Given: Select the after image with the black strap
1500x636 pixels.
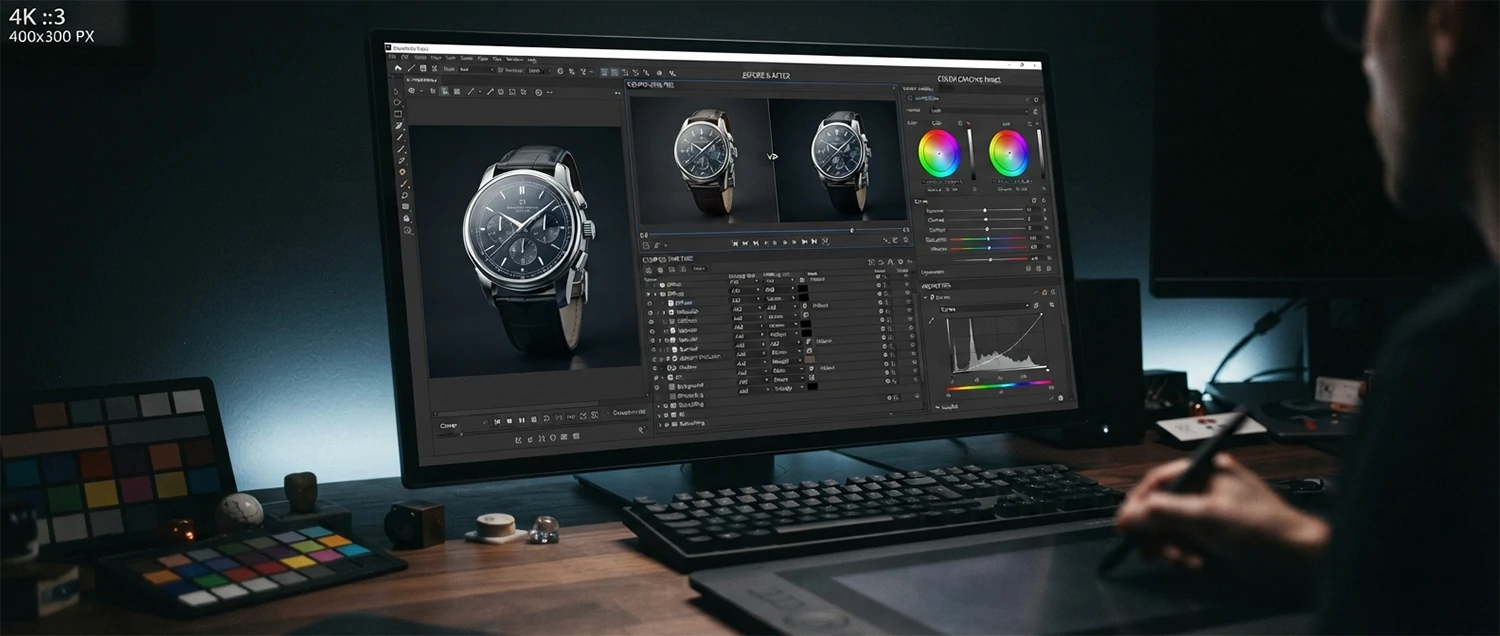Looking at the screenshot, I should (840, 159).
